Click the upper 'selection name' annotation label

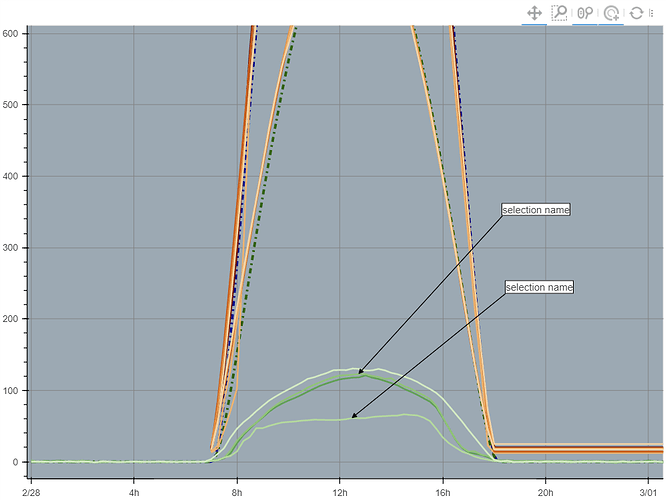[536, 209]
